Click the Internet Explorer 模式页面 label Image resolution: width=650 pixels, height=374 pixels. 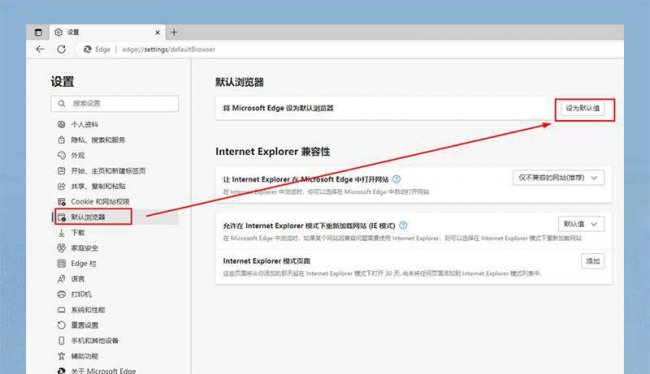coord(267,261)
